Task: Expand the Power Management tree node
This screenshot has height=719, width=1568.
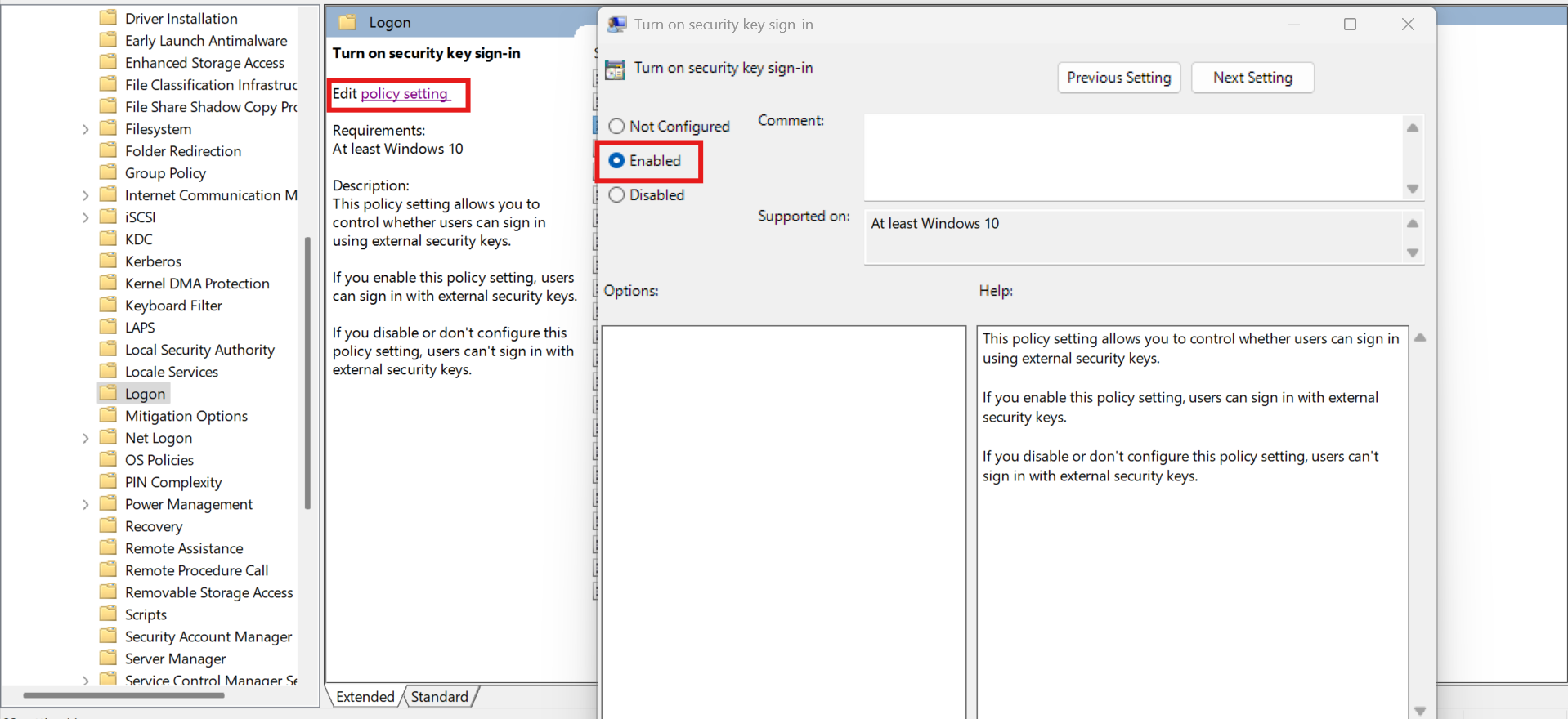Action: pyautogui.click(x=86, y=504)
